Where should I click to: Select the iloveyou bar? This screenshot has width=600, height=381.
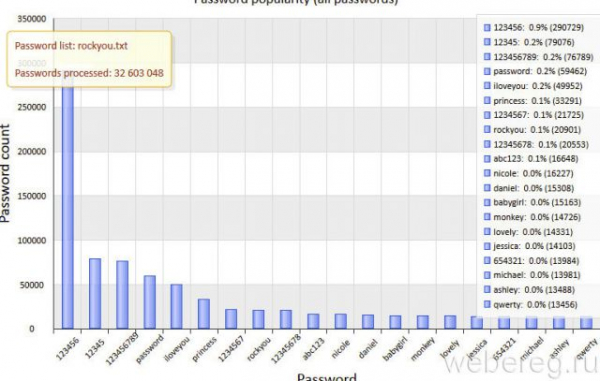tap(176, 306)
